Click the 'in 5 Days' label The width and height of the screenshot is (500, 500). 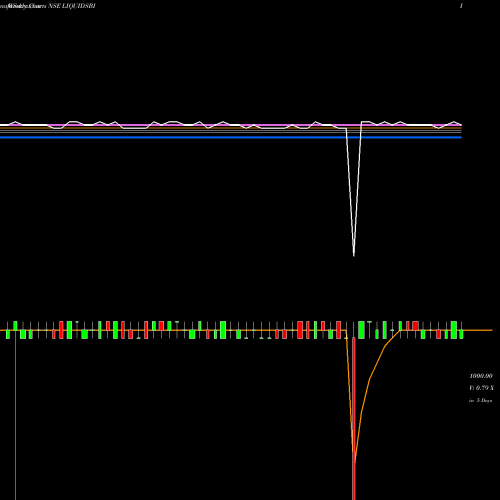481,400
